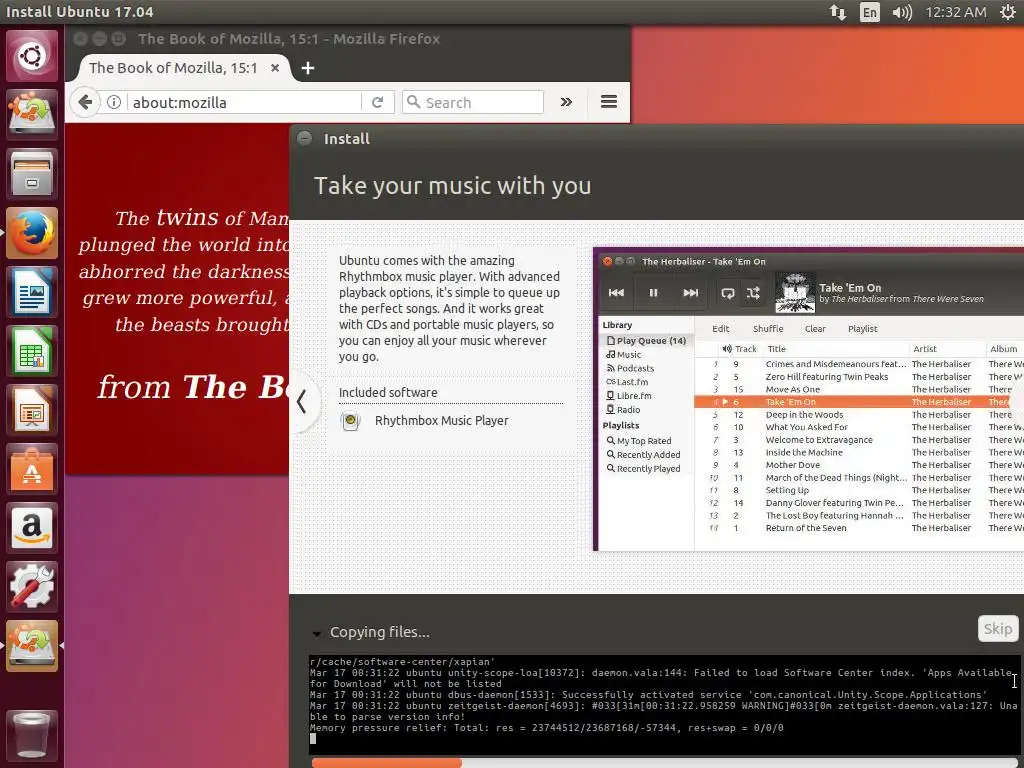This screenshot has height=768, width=1024.
Task: Open LibreOffice Calc from the launcher
Action: point(31,351)
